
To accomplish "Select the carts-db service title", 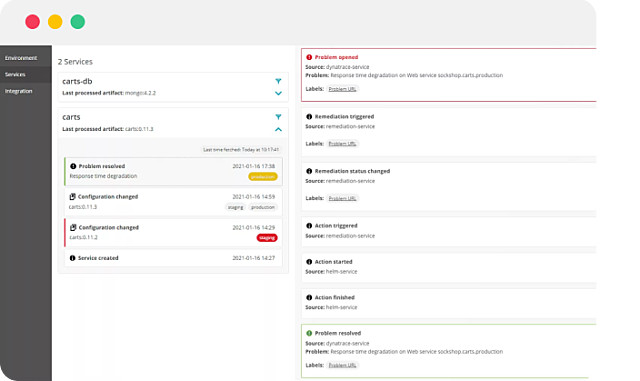I will coord(77,81).
